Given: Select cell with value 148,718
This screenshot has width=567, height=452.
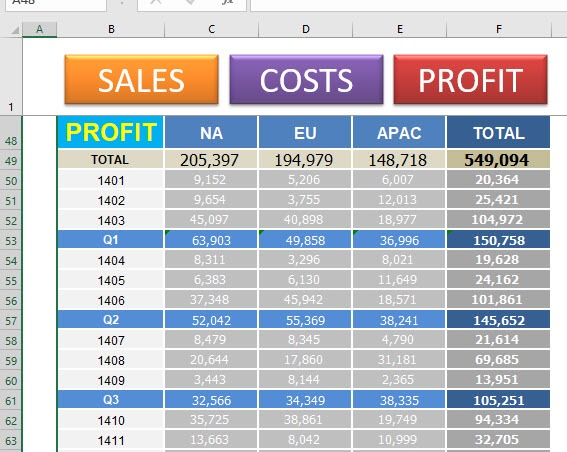Looking at the screenshot, I should (x=399, y=159).
